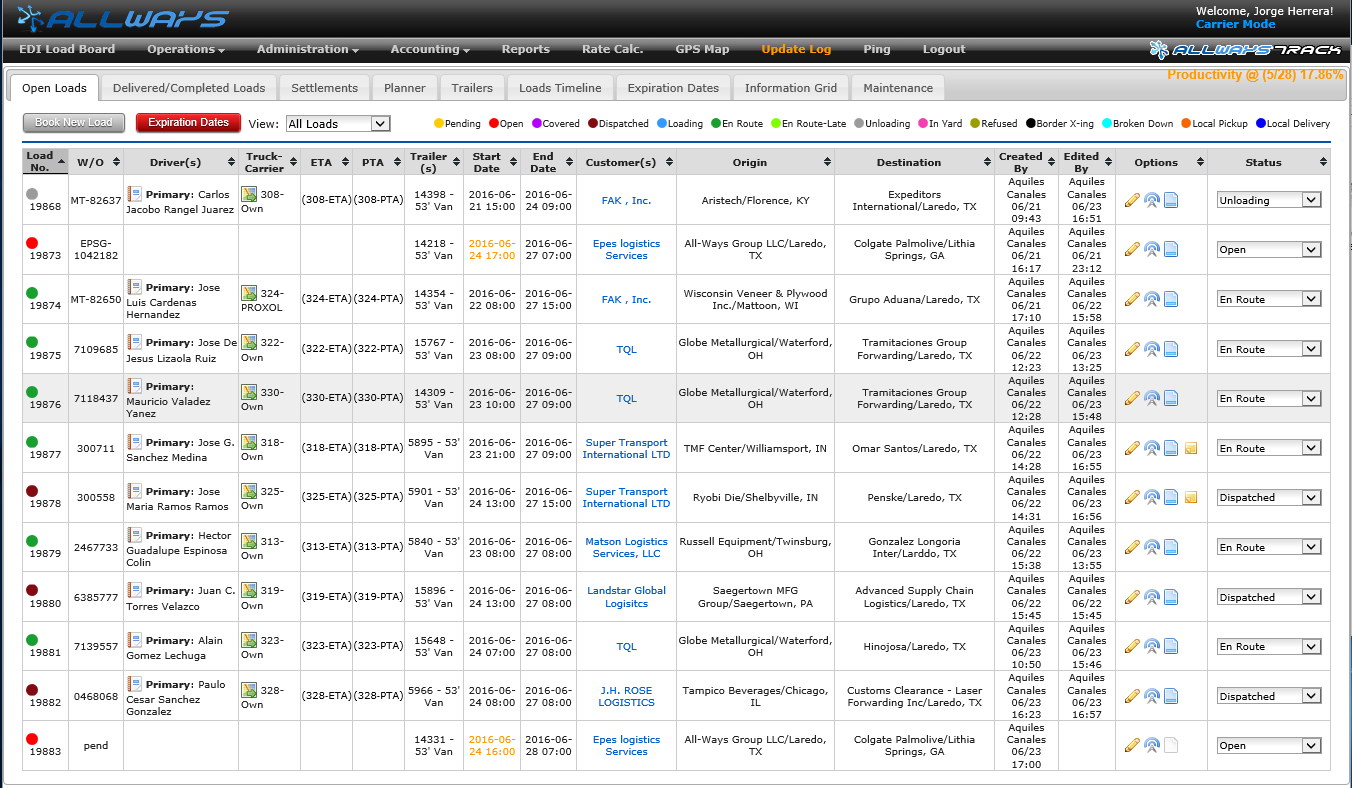Open the document icon for load 19879
The image size is (1352, 788).
pyautogui.click(x=1170, y=547)
